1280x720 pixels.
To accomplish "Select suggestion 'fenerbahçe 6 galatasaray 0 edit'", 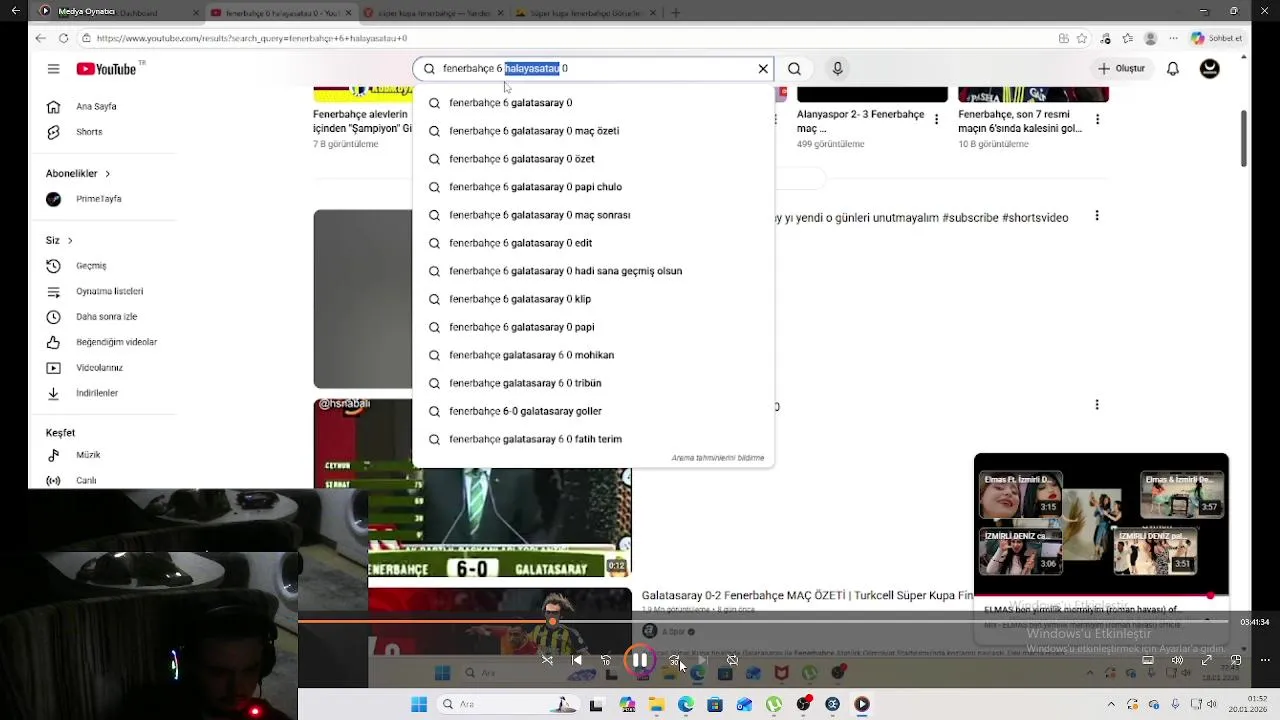I will tap(593, 243).
